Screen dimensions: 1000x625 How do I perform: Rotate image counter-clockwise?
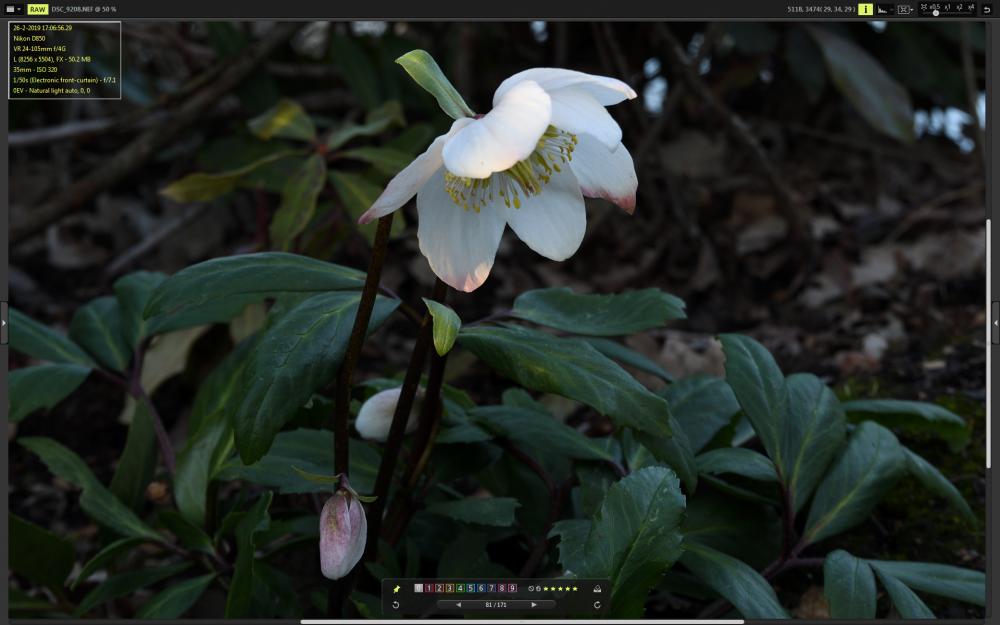pos(396,605)
